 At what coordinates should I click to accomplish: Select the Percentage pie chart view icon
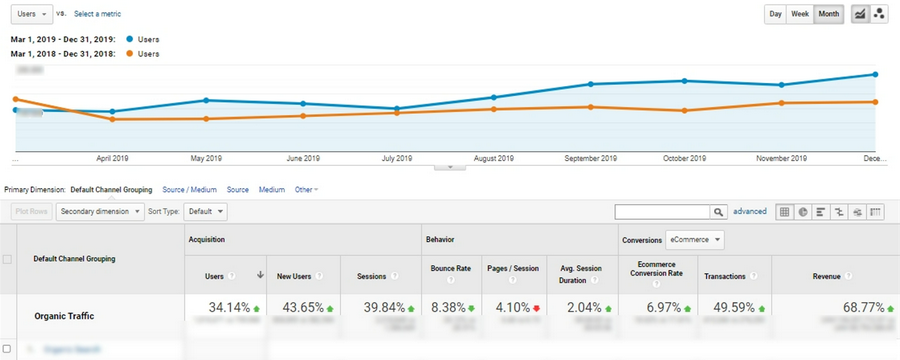click(802, 212)
